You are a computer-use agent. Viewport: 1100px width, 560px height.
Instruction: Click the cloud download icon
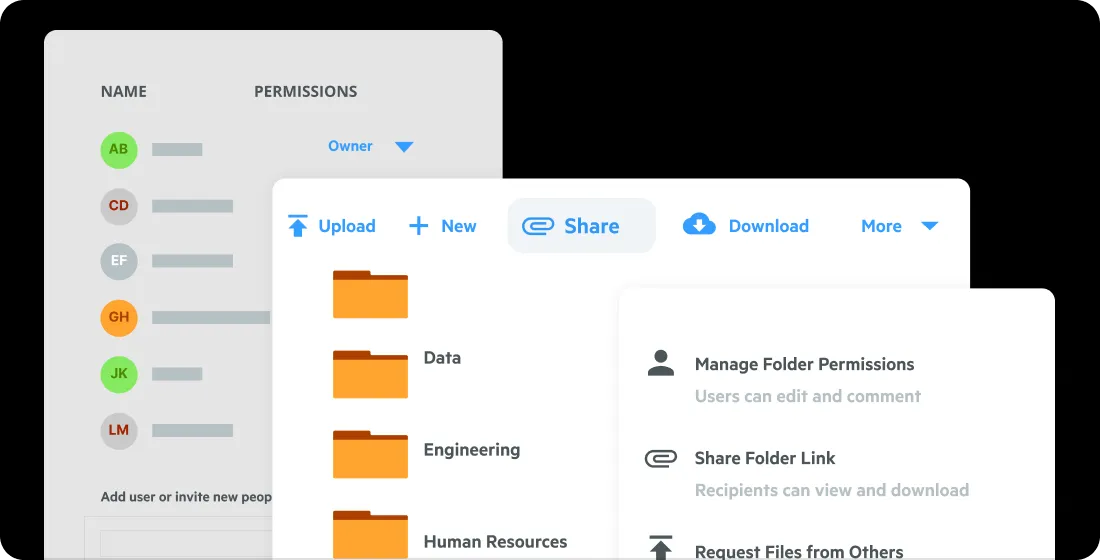pos(699,224)
